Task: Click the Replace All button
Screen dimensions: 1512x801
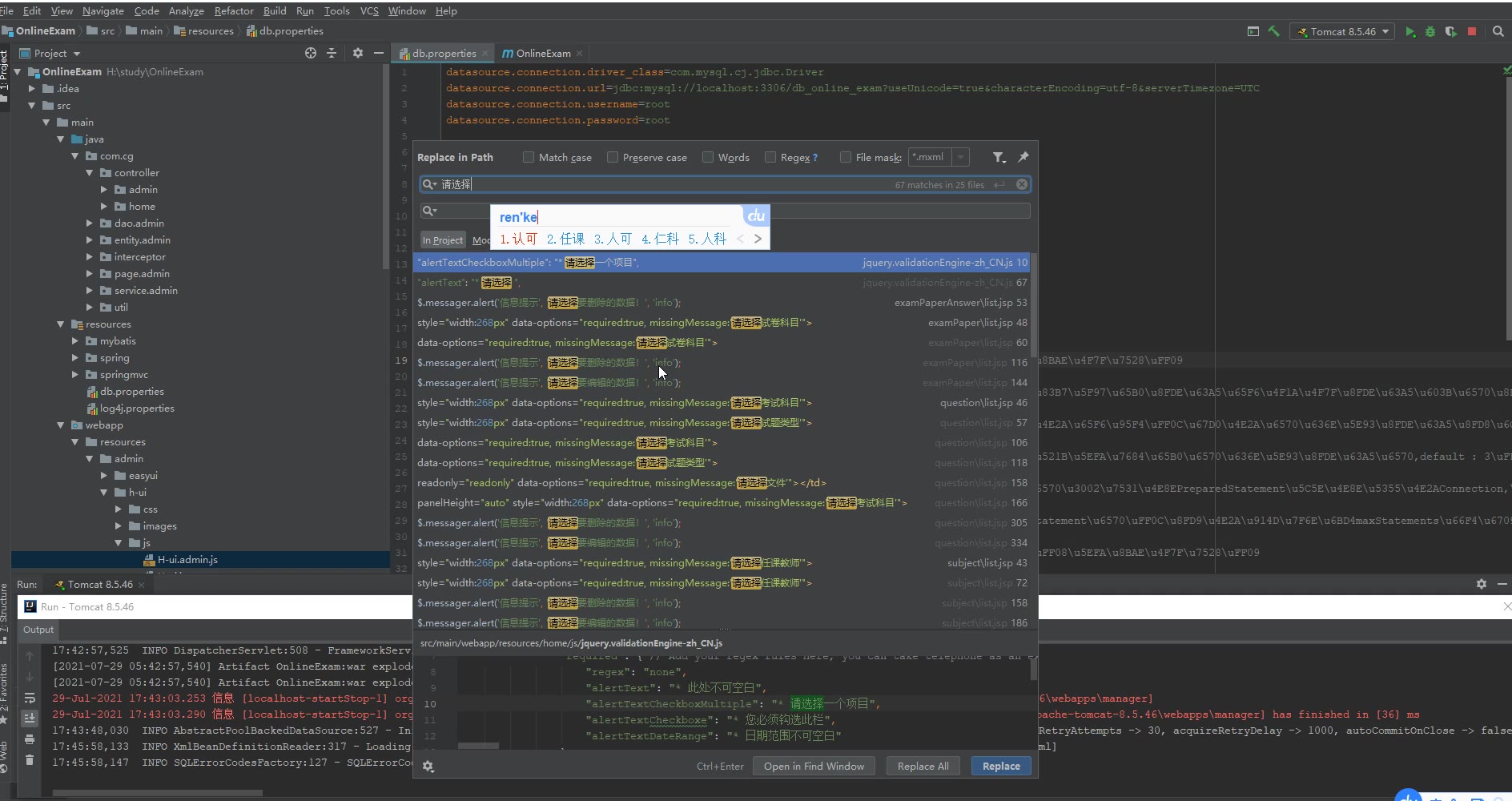Action: click(x=923, y=767)
